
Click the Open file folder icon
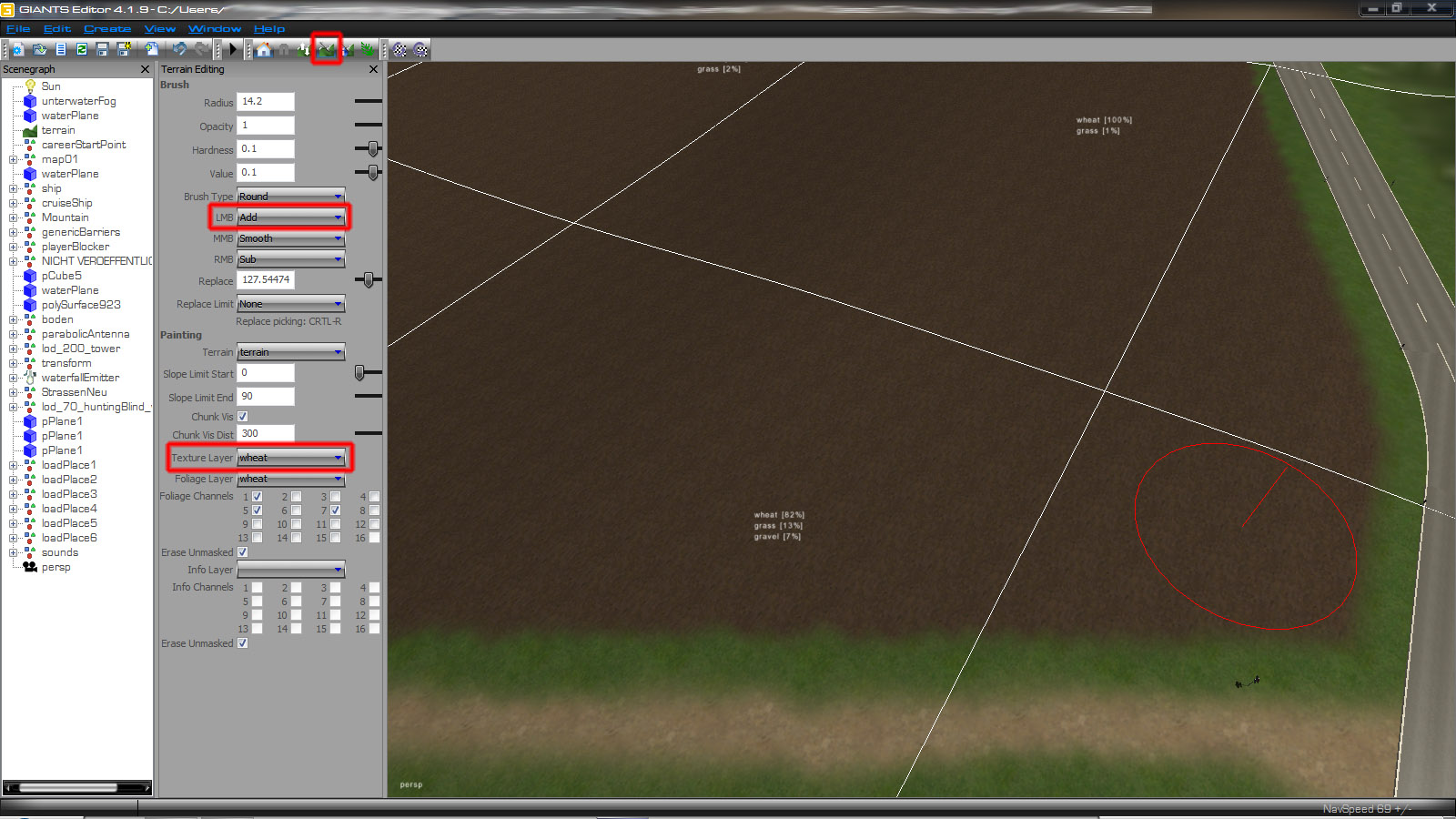click(x=39, y=49)
